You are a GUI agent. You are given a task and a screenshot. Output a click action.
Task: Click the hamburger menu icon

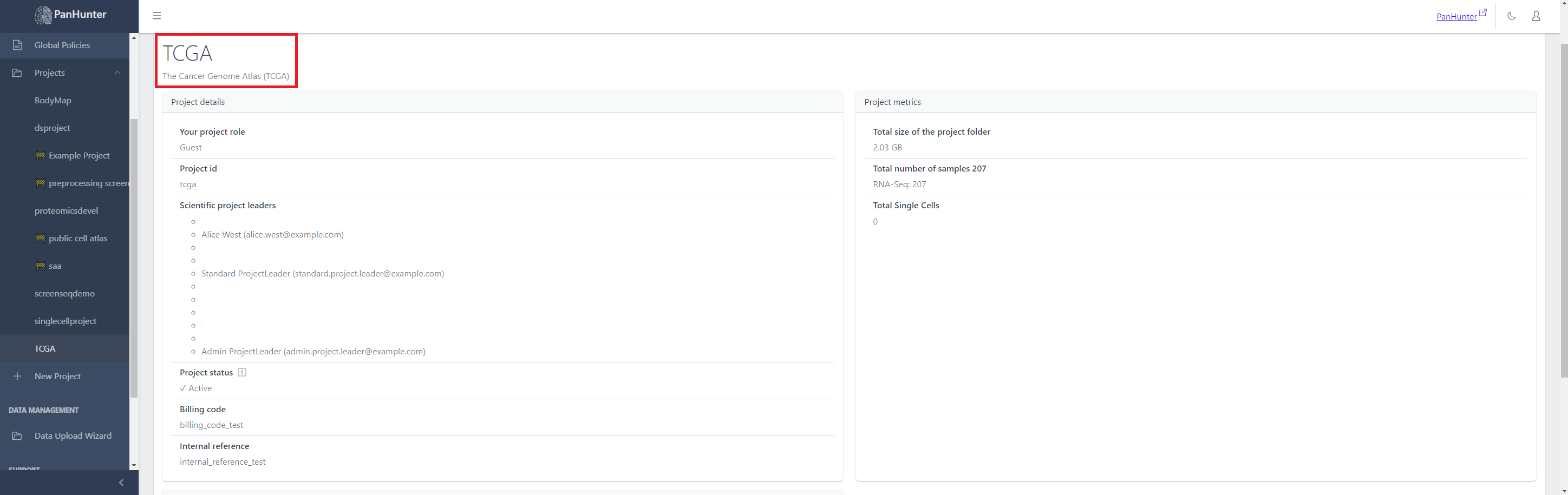point(157,16)
